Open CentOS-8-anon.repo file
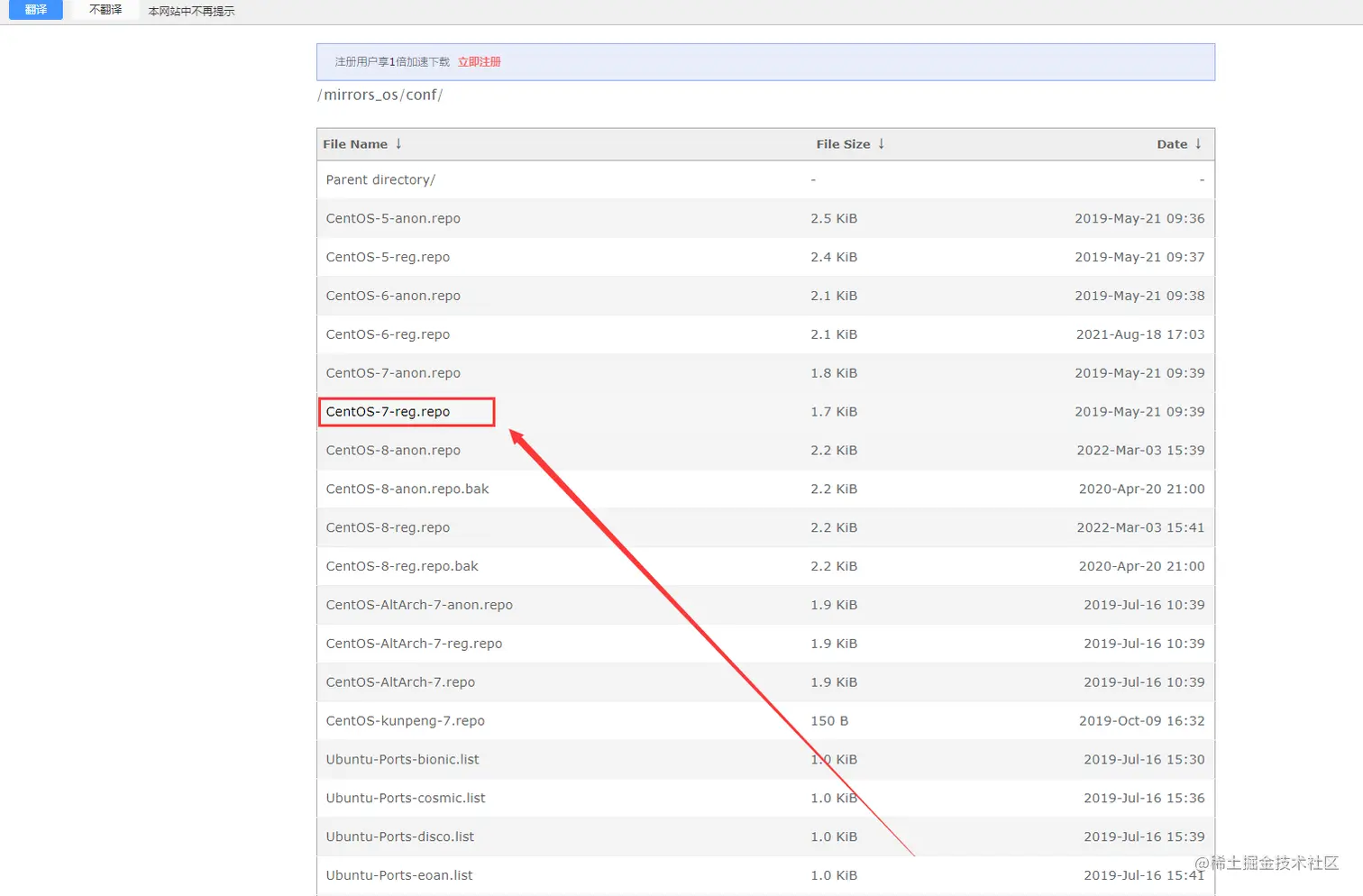Image resolution: width=1363 pixels, height=896 pixels. pos(393,451)
